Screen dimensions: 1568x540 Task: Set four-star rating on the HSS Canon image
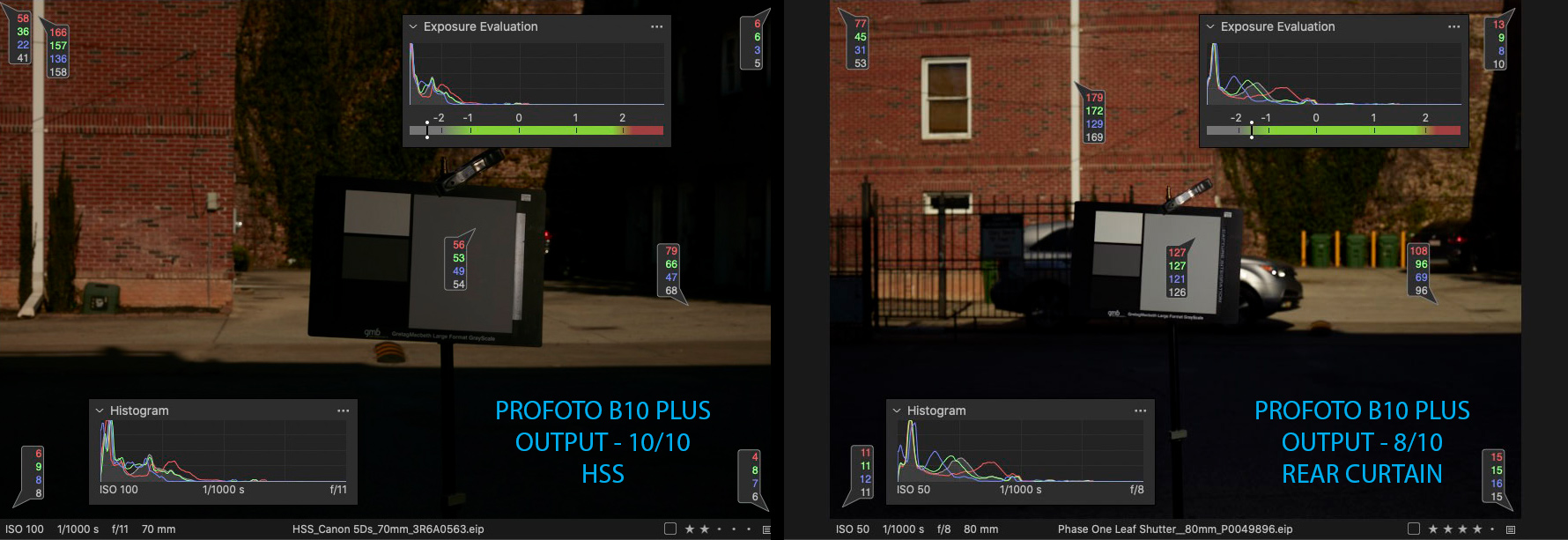734,529
